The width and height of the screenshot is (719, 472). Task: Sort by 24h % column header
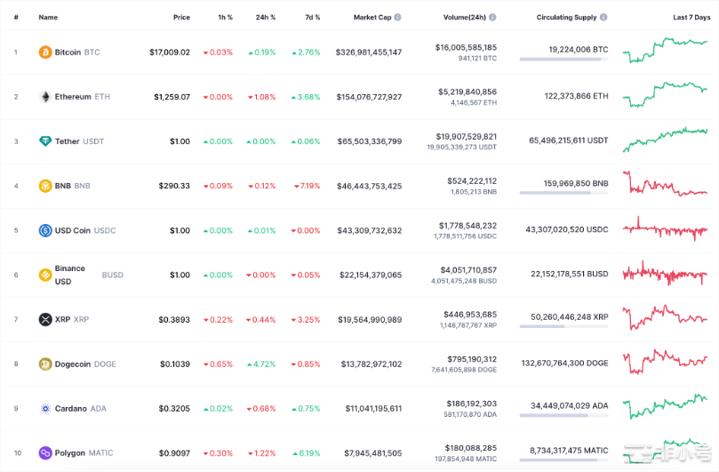click(x=265, y=17)
